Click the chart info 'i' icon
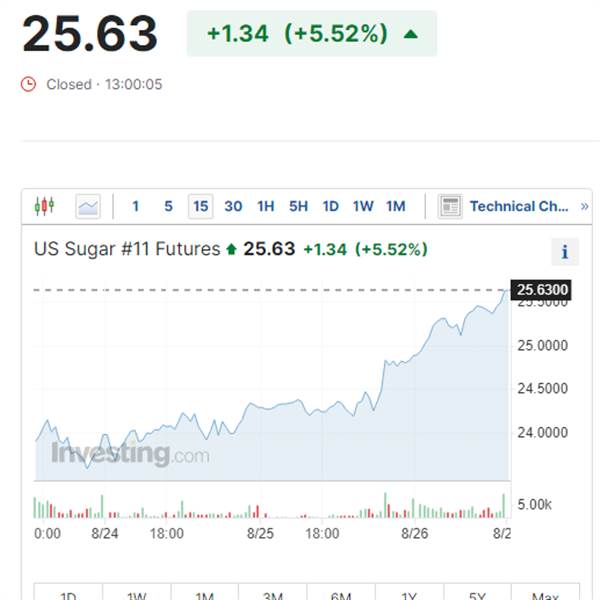The image size is (600, 600). point(565,252)
